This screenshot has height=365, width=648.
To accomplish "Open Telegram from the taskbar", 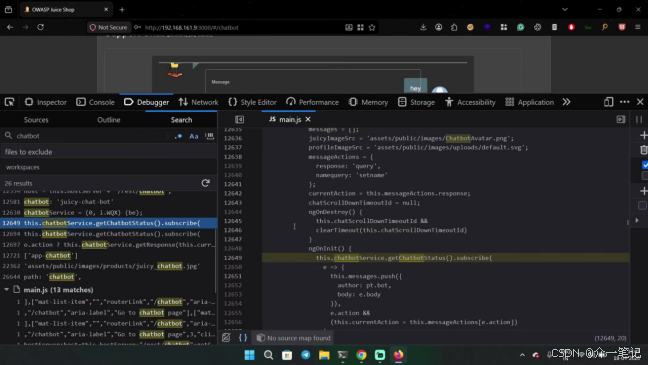I will coord(305,355).
